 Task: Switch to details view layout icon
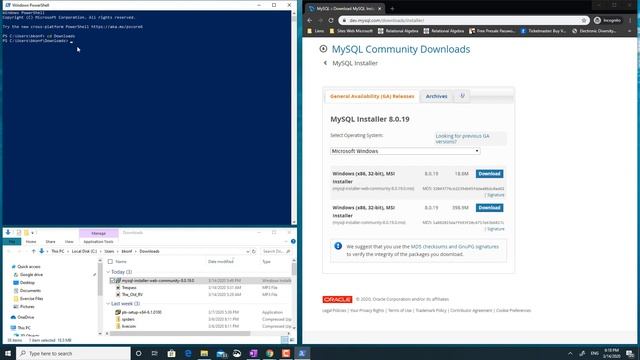click(x=285, y=340)
